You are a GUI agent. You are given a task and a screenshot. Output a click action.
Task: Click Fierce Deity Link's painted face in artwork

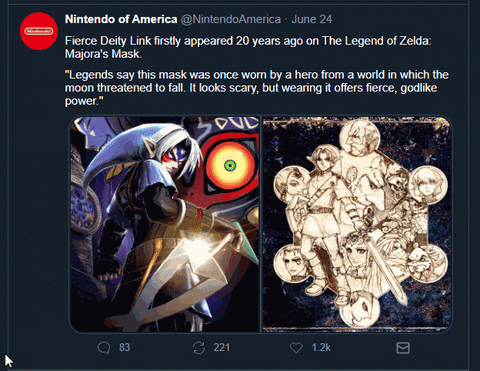tap(173, 157)
